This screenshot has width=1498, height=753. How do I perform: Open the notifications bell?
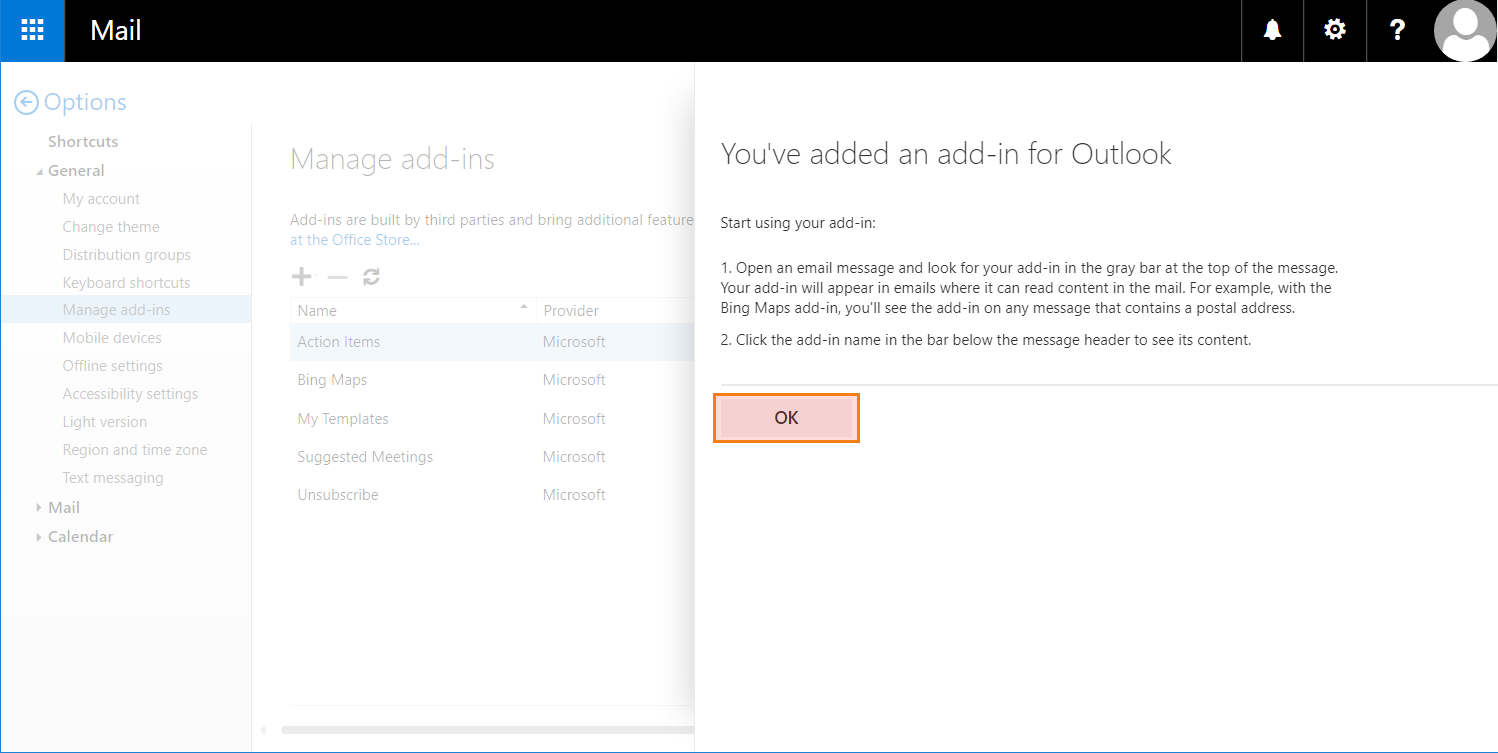click(1272, 30)
